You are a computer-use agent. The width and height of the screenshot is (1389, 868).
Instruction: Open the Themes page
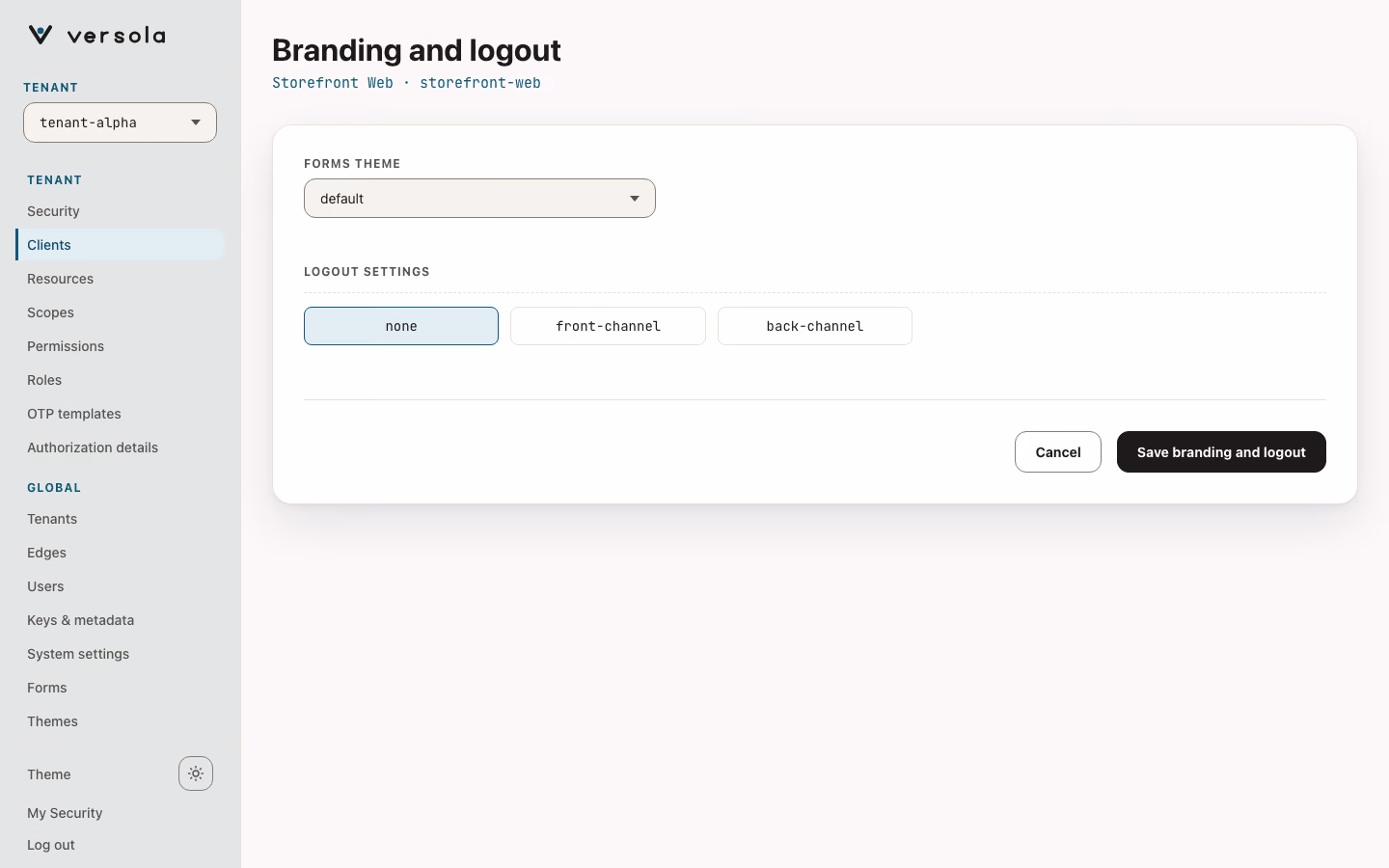pyautogui.click(x=120, y=721)
